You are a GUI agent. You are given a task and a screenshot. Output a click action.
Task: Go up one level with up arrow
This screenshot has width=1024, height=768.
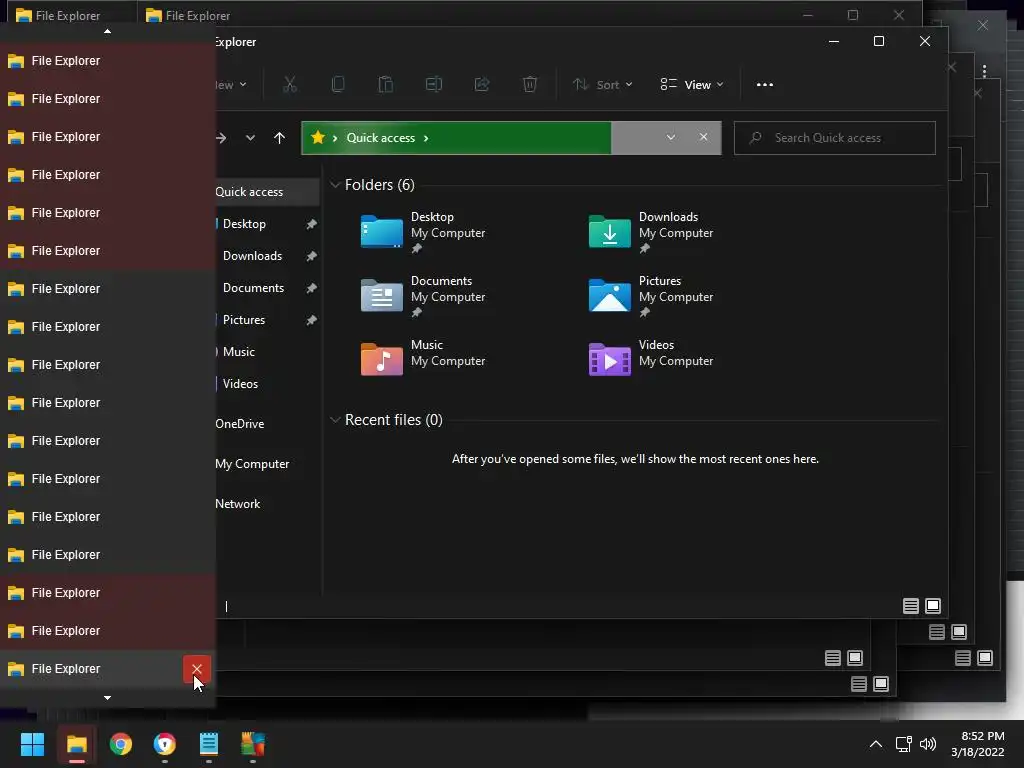tap(280, 138)
